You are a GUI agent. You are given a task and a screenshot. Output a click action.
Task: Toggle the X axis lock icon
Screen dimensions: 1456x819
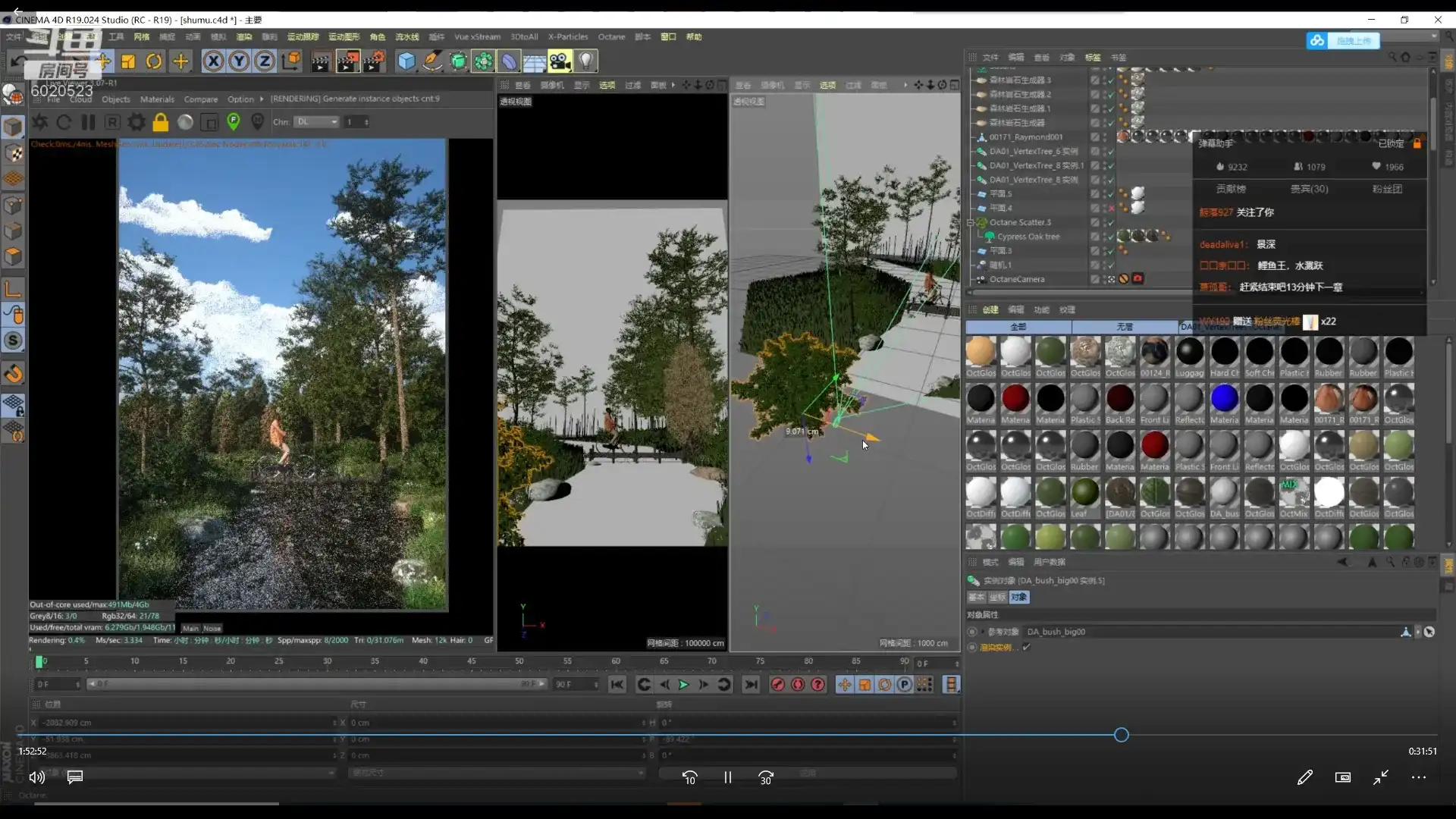[213, 61]
